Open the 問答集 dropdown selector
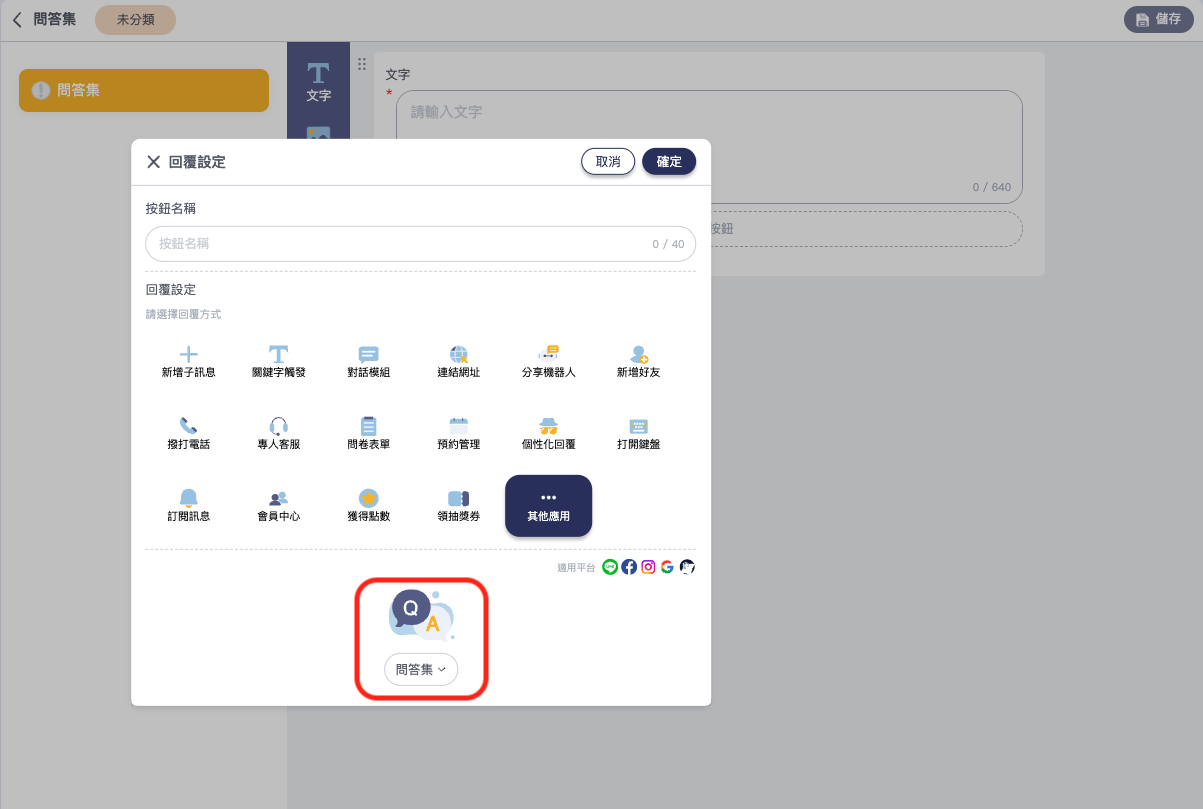 click(x=421, y=670)
